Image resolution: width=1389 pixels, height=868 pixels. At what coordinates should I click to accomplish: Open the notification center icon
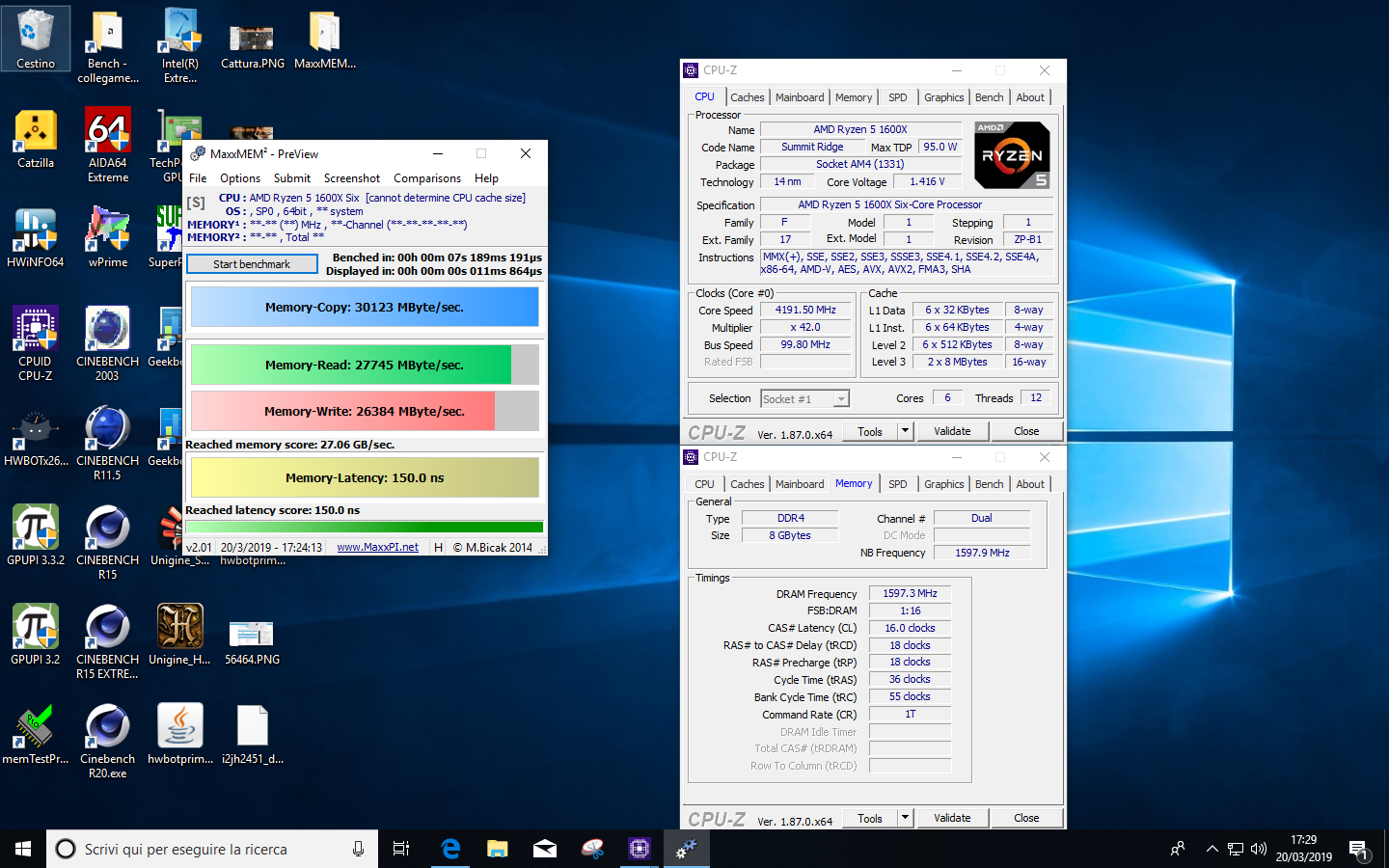click(x=1359, y=849)
